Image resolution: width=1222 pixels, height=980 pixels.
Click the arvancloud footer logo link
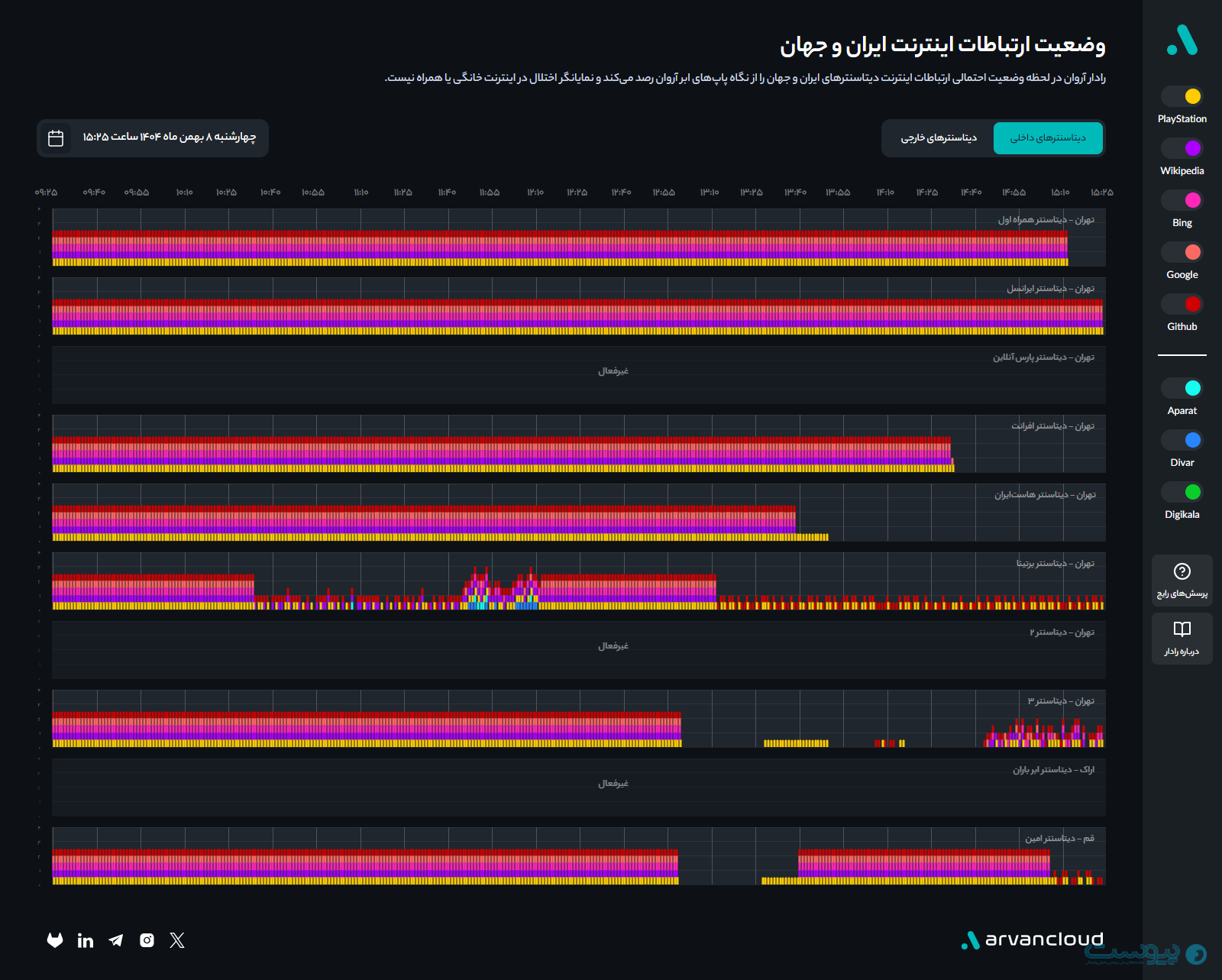point(1033,940)
